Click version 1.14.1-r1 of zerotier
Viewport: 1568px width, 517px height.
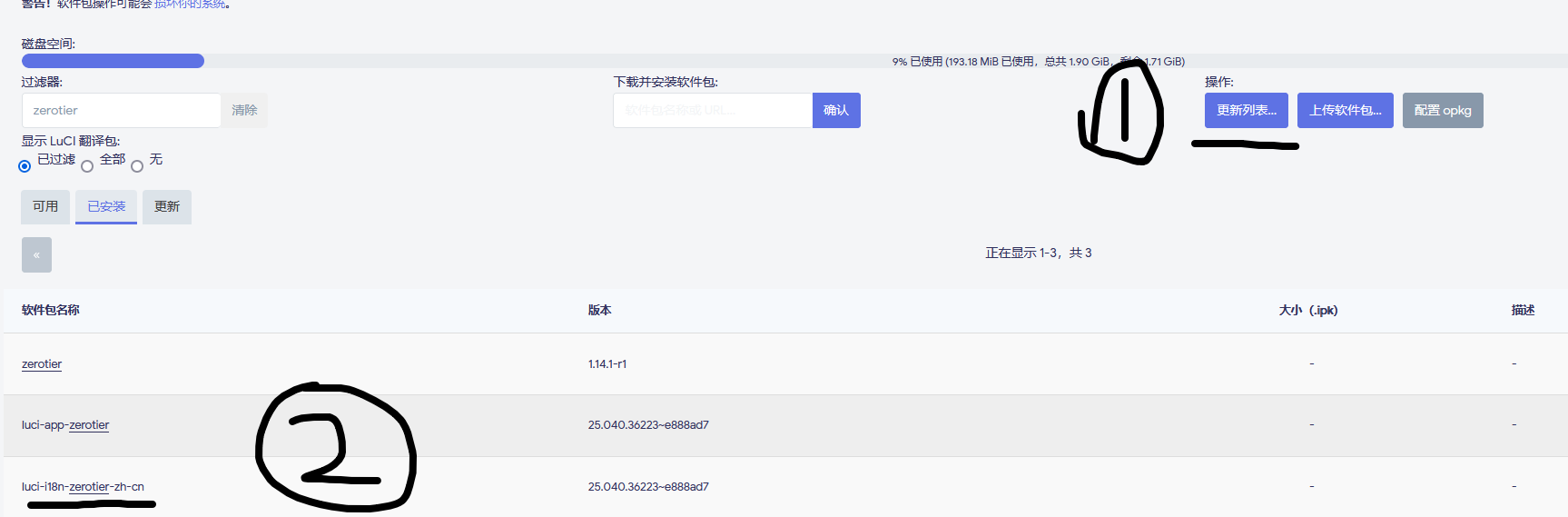tap(607, 363)
